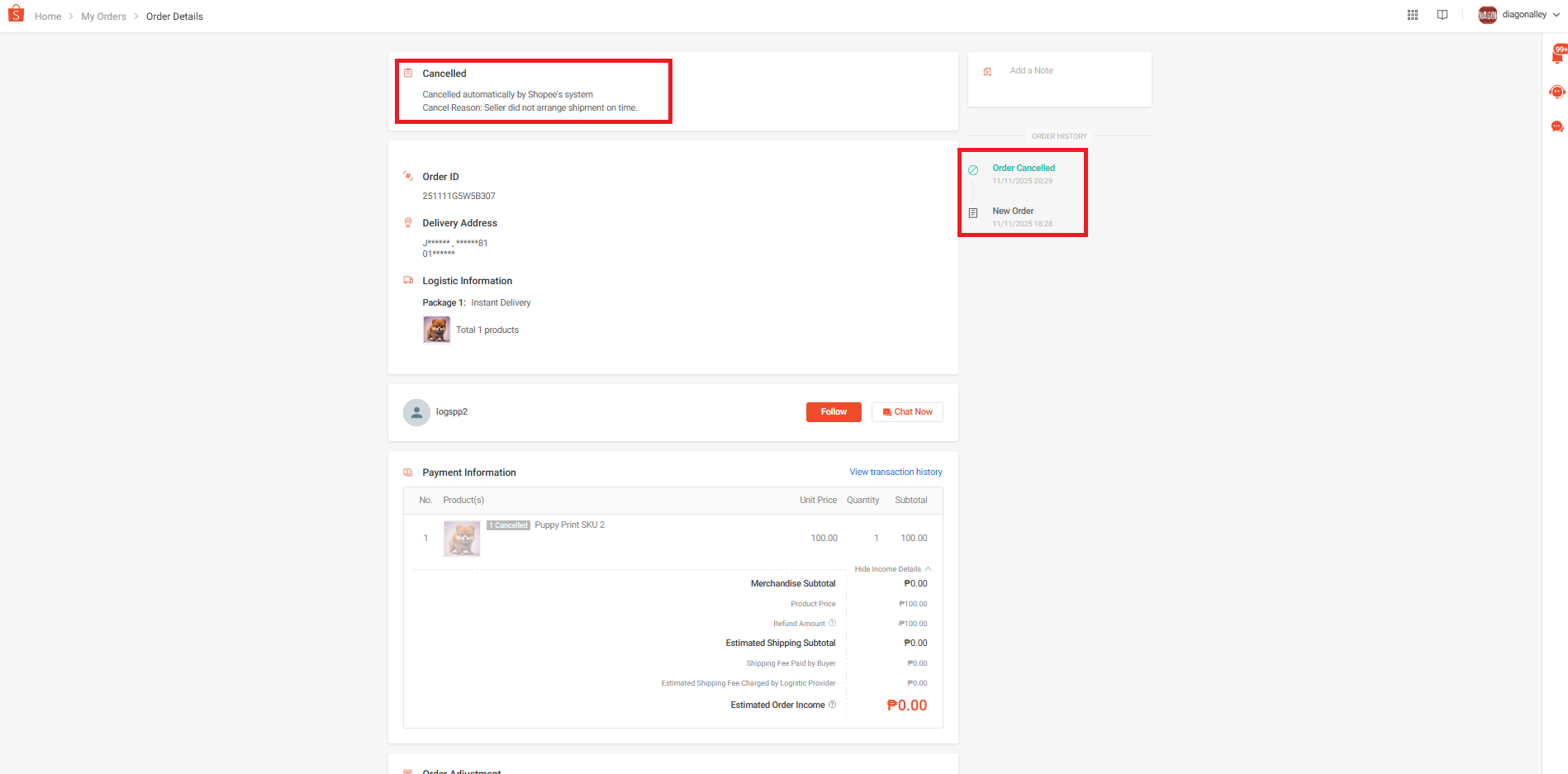
Task: Open the package product thumbnail
Action: click(x=437, y=330)
